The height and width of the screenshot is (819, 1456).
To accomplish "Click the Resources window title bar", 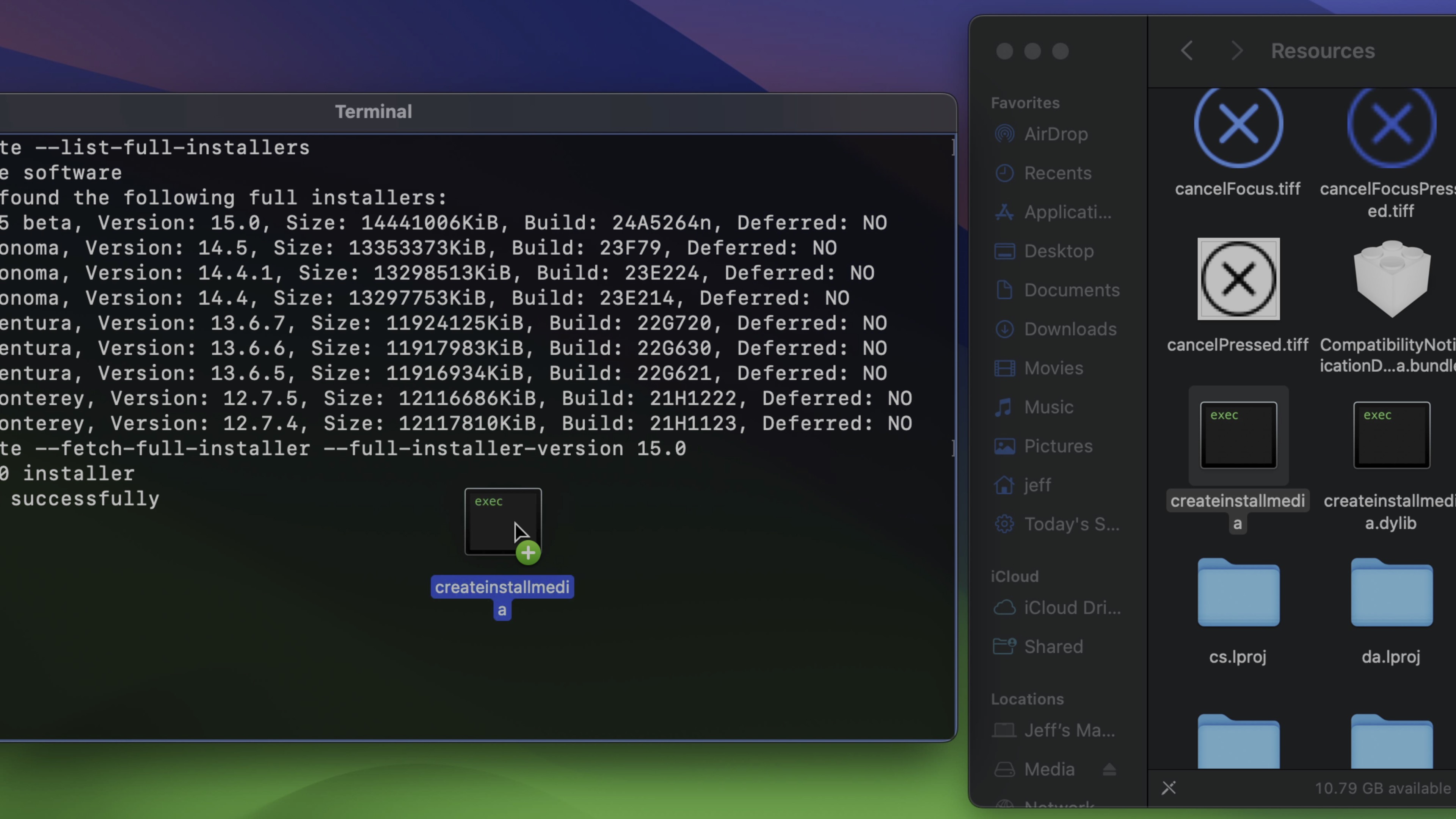I will click(x=1323, y=50).
